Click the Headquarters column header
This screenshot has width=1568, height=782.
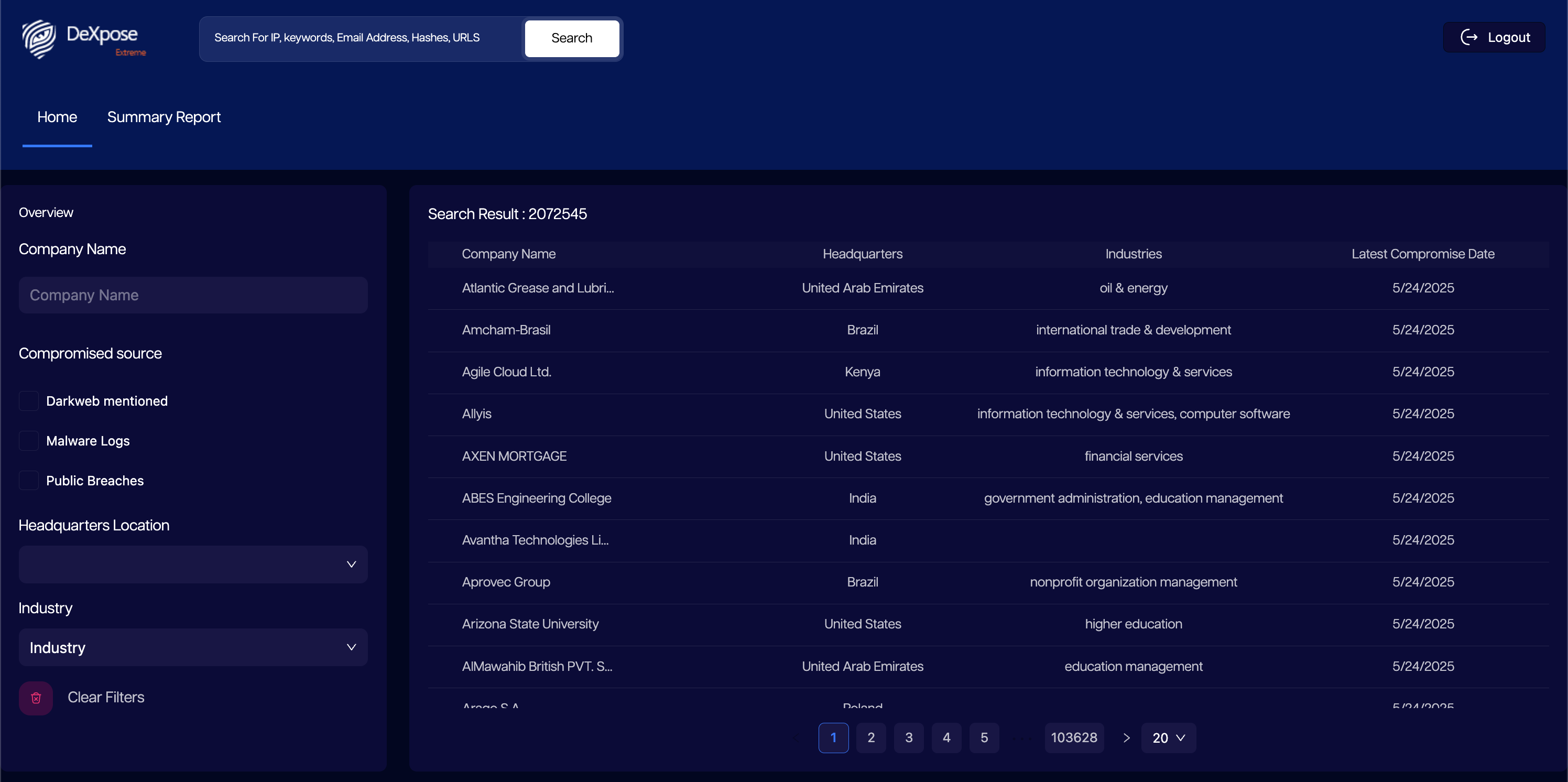point(863,254)
